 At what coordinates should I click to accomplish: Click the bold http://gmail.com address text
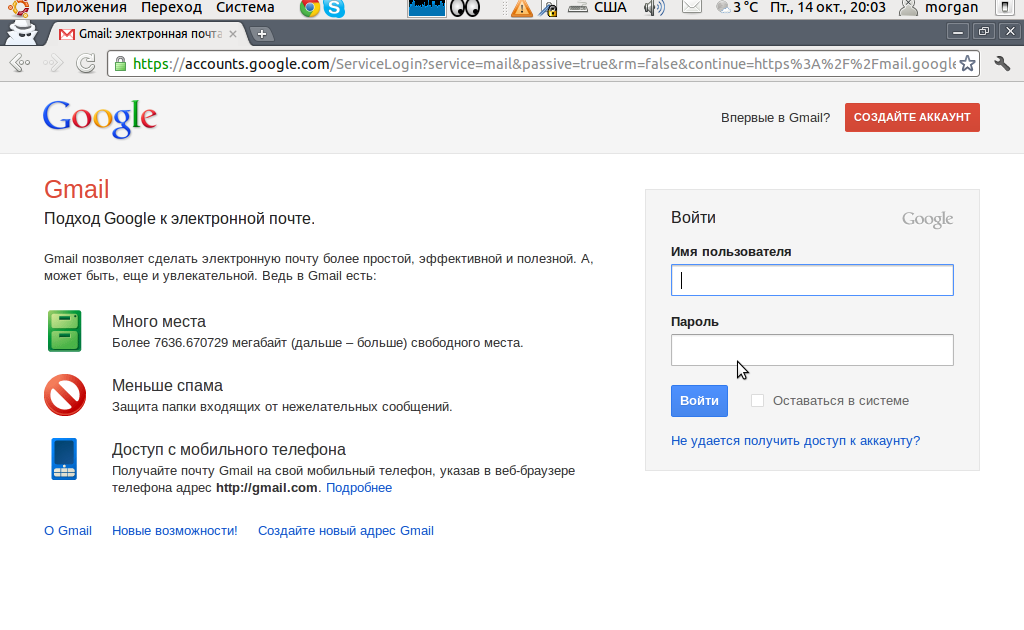(x=266, y=488)
